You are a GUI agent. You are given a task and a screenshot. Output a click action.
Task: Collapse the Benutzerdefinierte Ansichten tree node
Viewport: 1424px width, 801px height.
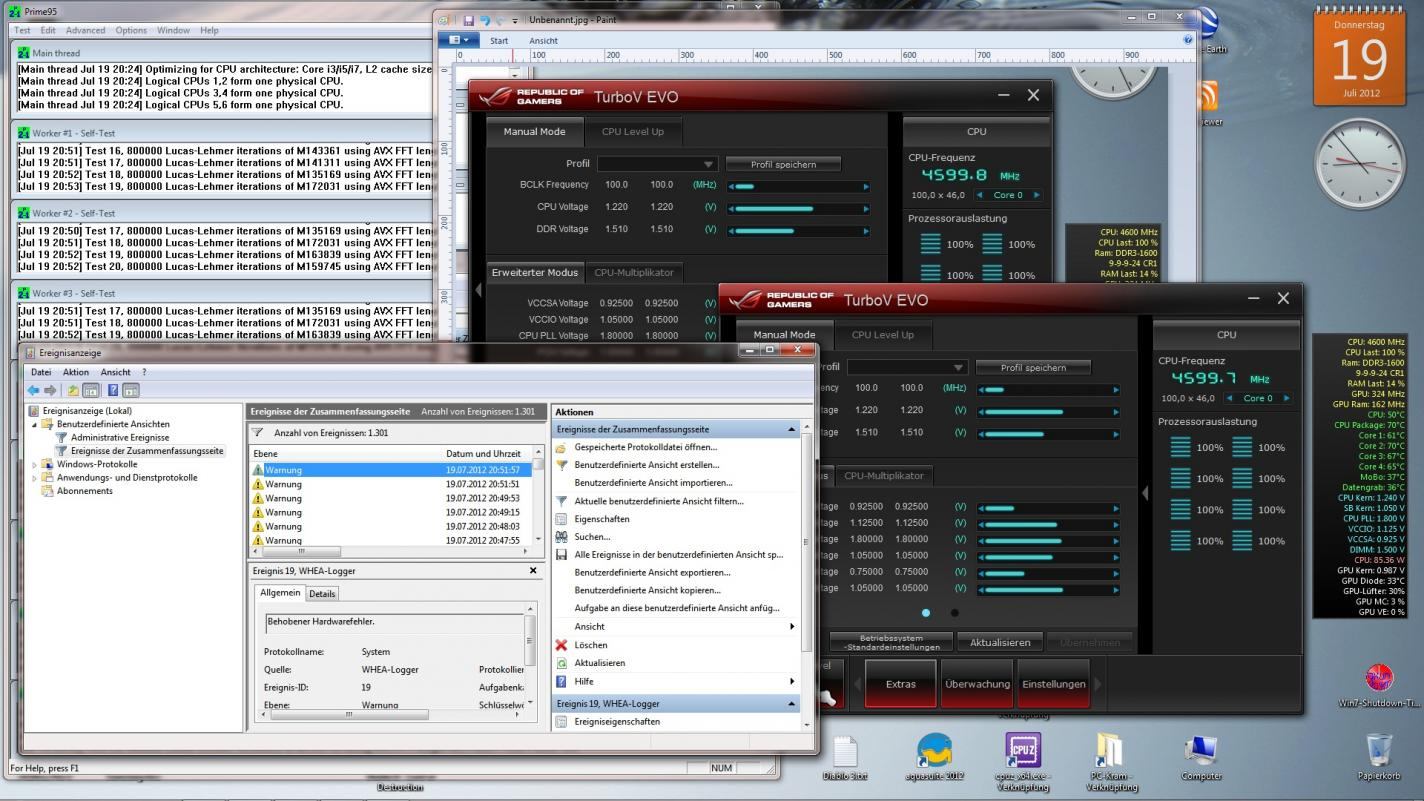(36, 424)
